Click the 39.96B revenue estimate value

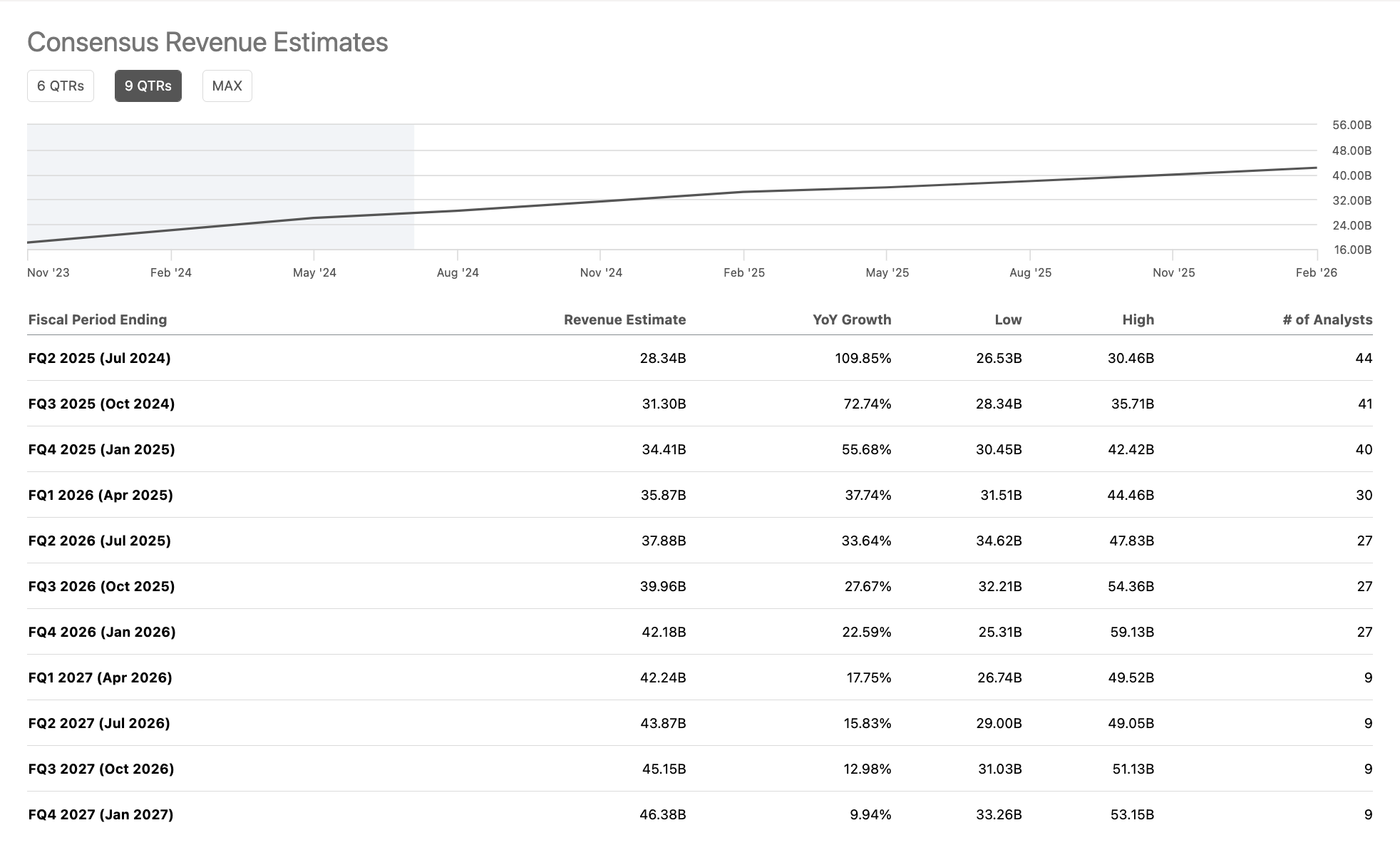pos(663,586)
